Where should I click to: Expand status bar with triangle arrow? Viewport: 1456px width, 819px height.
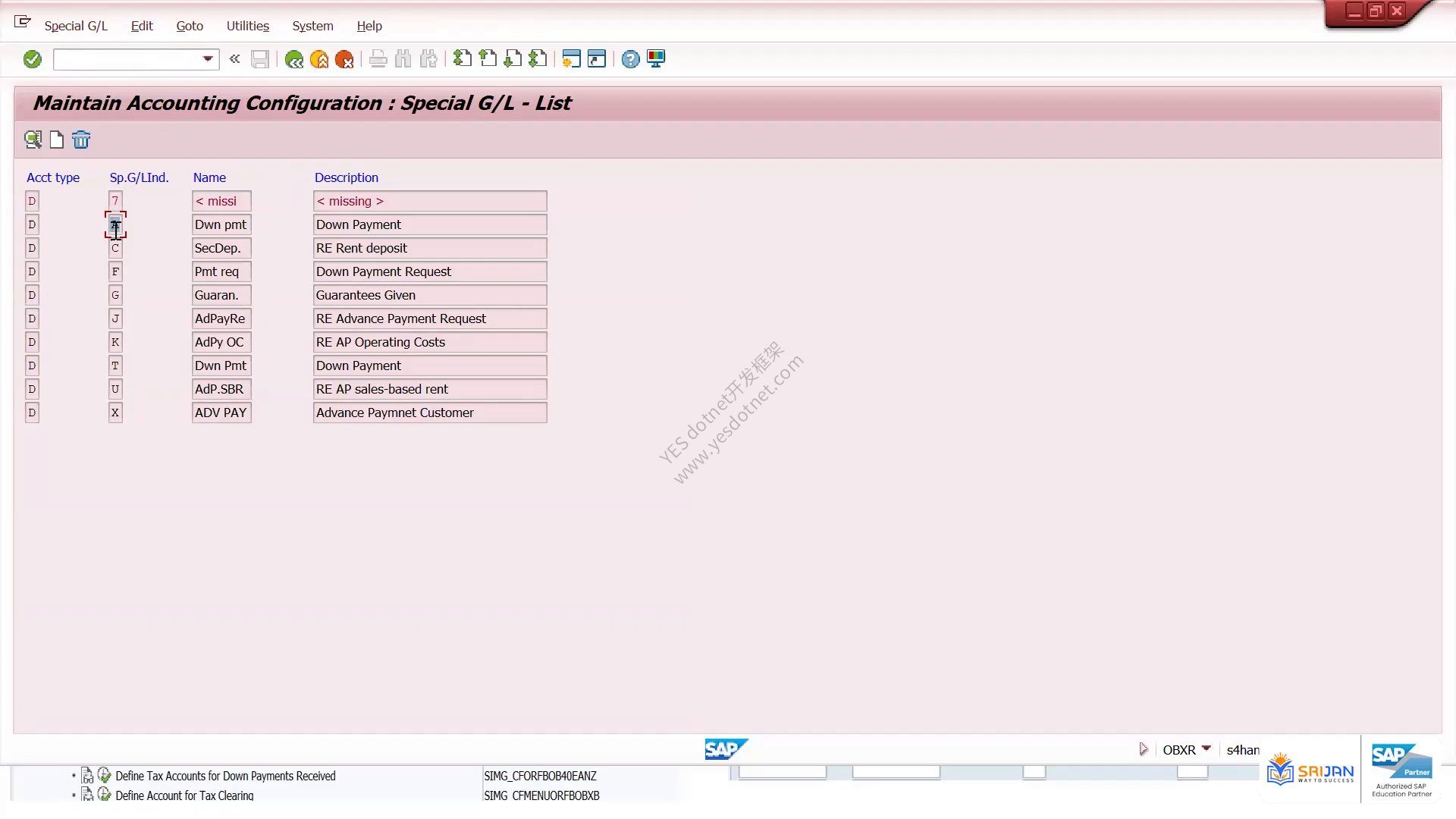click(1144, 749)
